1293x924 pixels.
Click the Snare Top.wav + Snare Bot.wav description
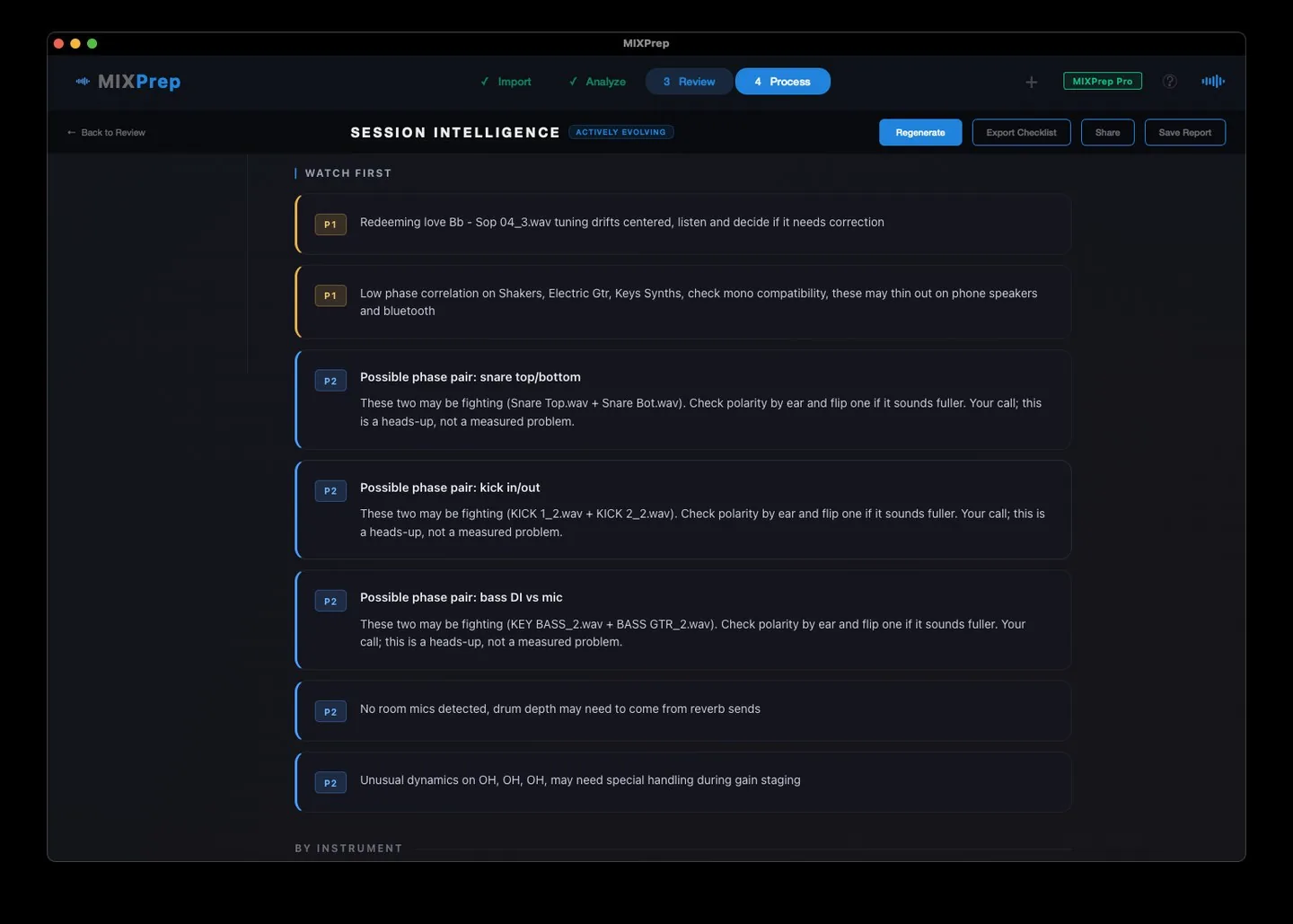[x=700, y=412]
